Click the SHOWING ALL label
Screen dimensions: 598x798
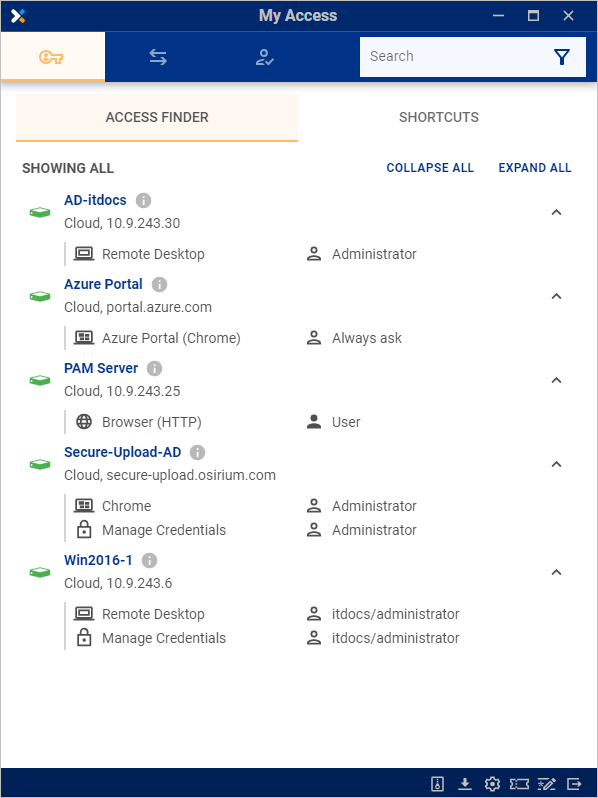tap(68, 168)
